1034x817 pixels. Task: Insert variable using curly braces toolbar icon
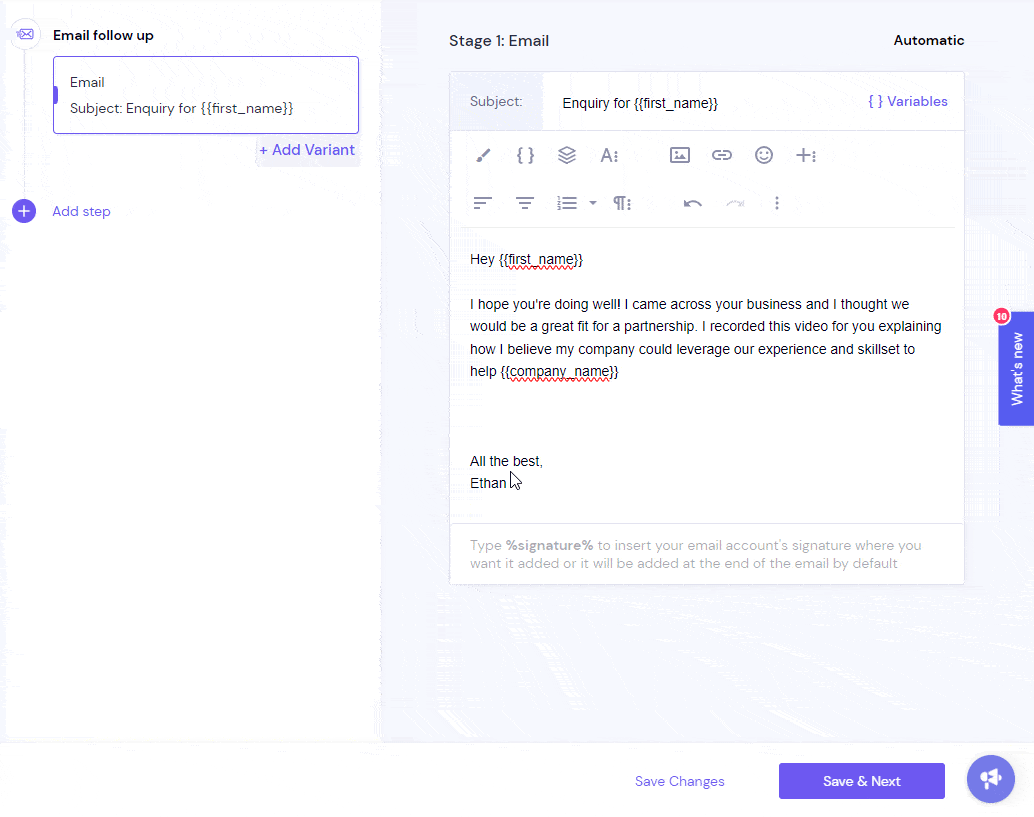[x=526, y=156]
